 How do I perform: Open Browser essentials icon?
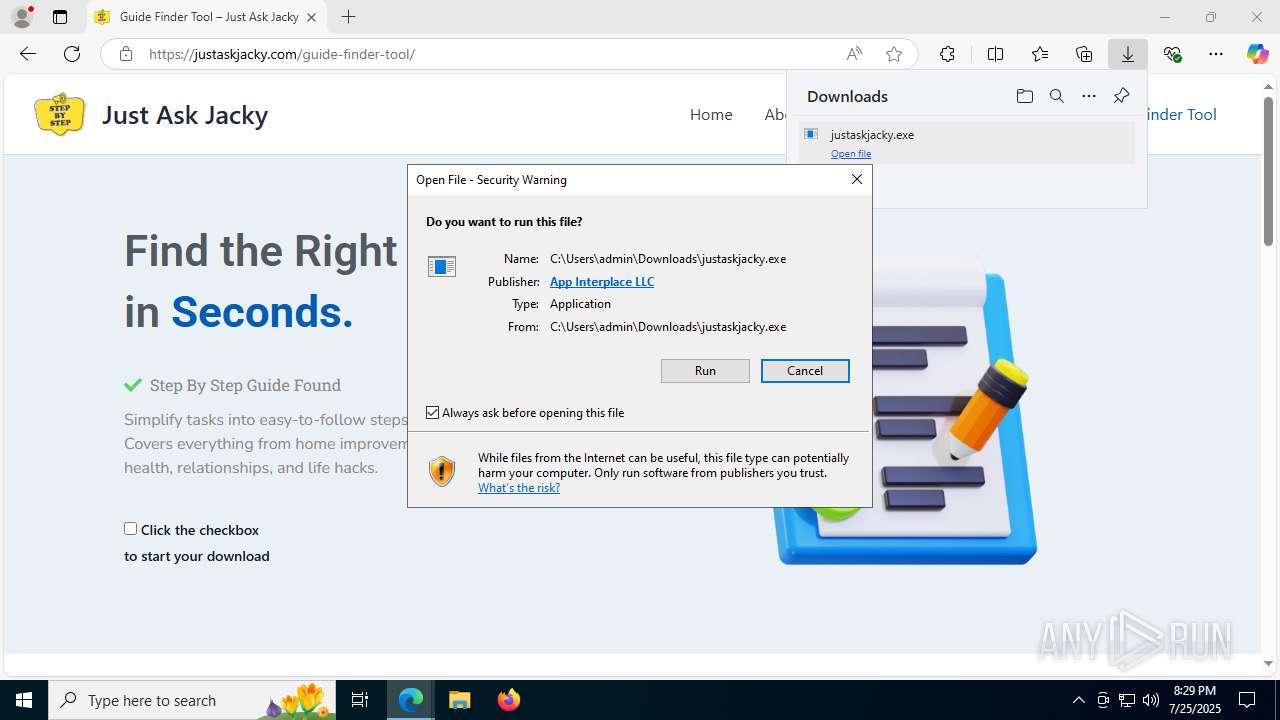pyautogui.click(x=1172, y=54)
